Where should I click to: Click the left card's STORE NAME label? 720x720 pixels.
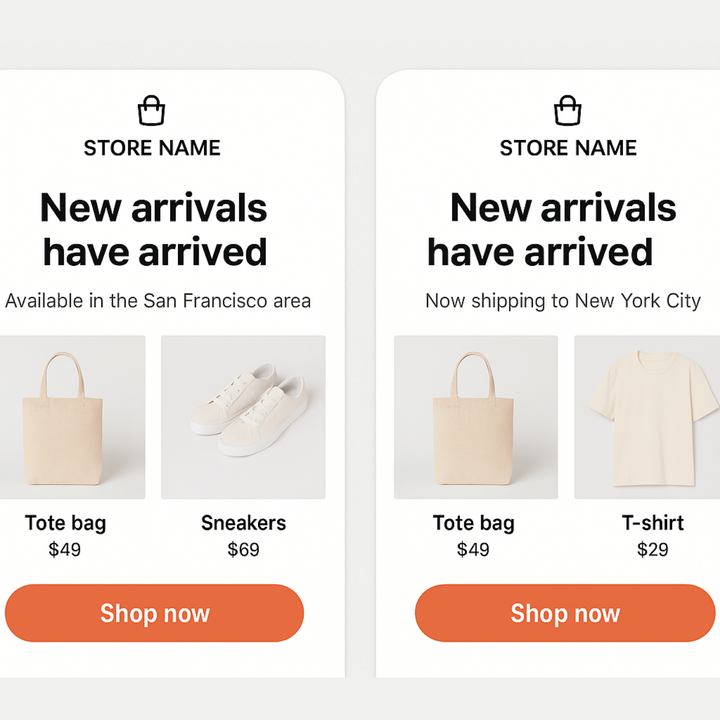(x=152, y=148)
